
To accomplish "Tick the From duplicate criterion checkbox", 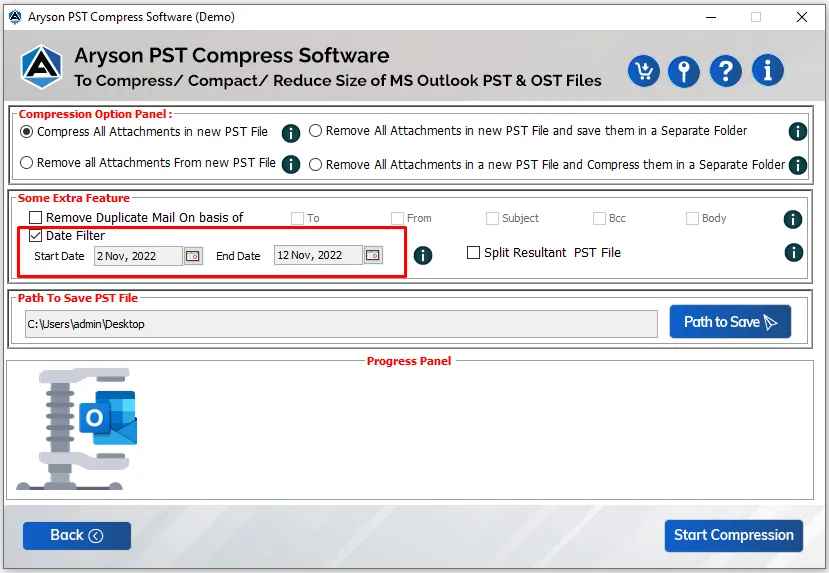I will pyautogui.click(x=397, y=218).
